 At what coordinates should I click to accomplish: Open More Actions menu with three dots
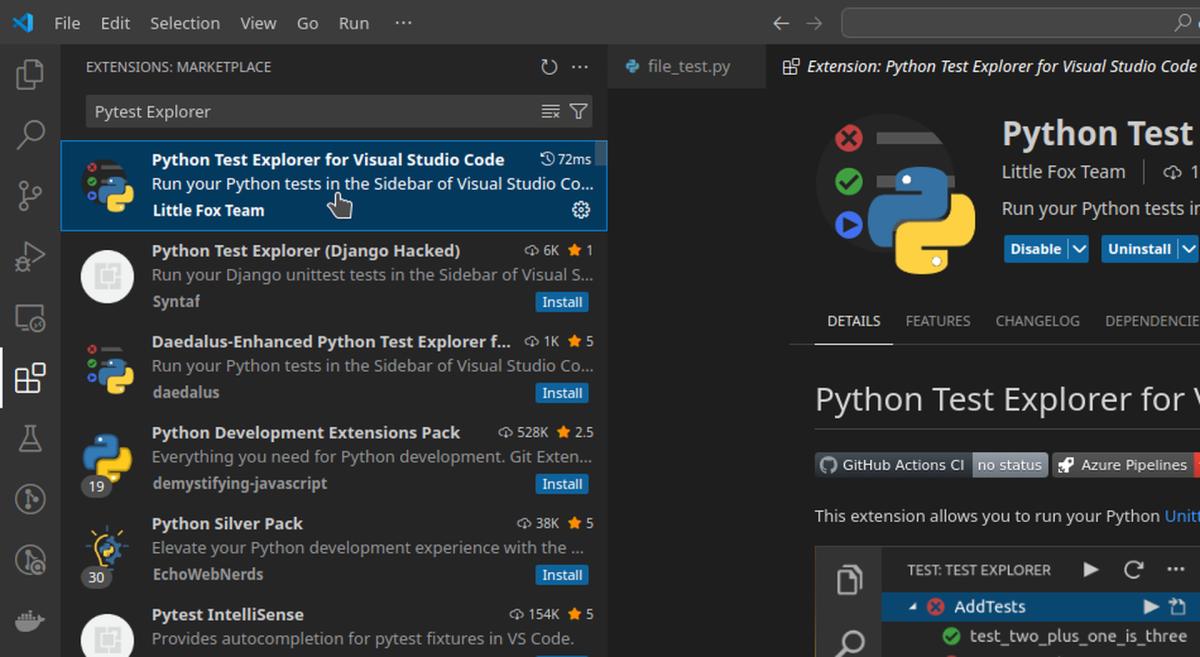pyautogui.click(x=580, y=67)
